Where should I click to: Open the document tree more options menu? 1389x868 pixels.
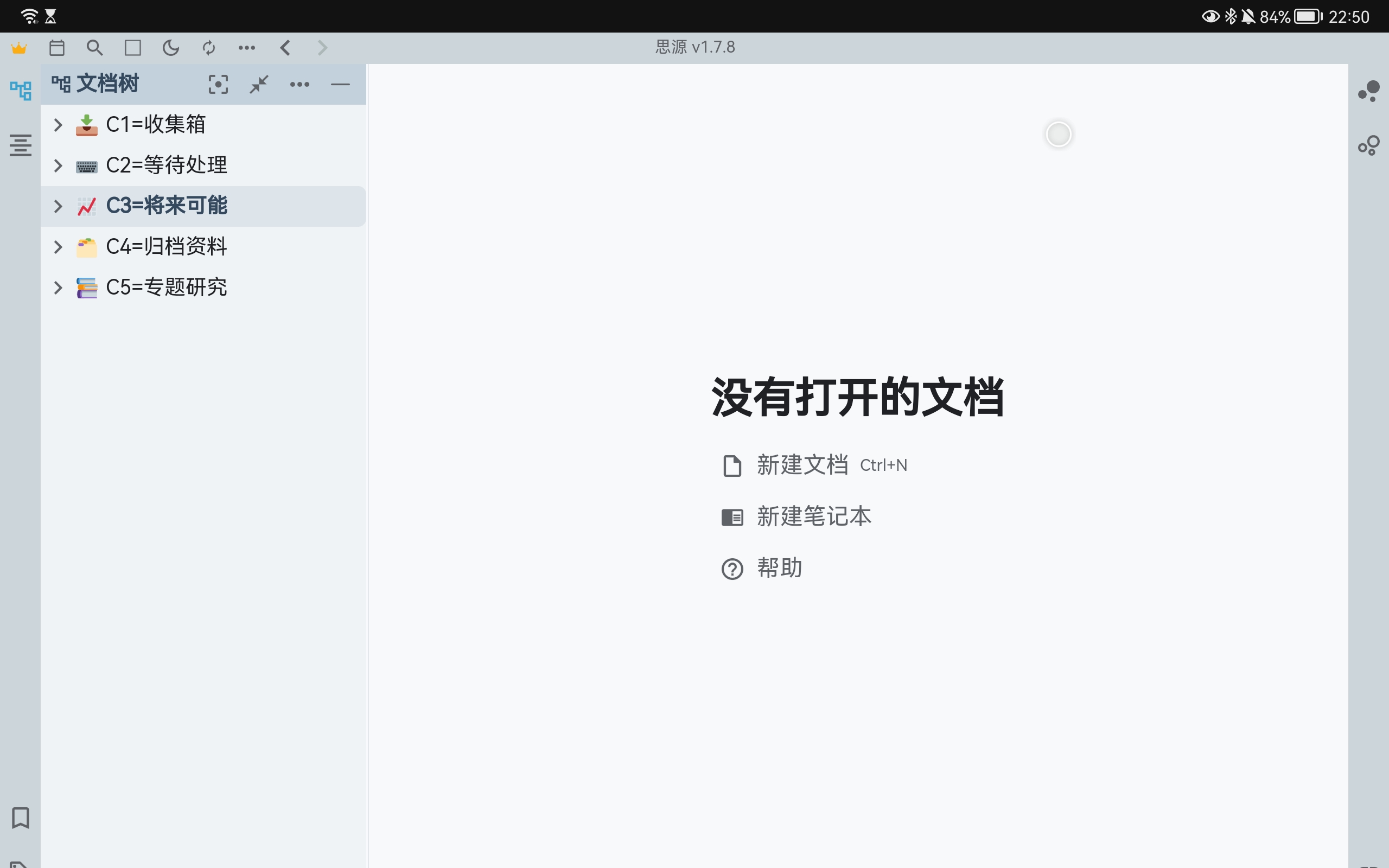[x=300, y=84]
